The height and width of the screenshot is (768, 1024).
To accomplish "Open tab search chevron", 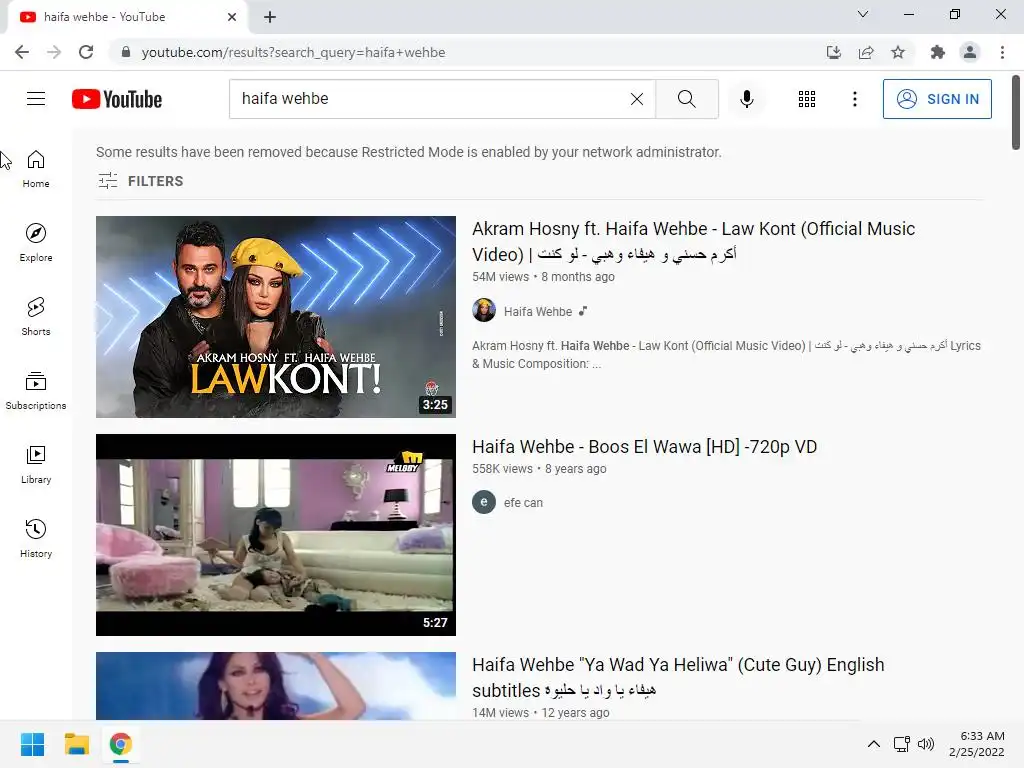I will click(863, 14).
